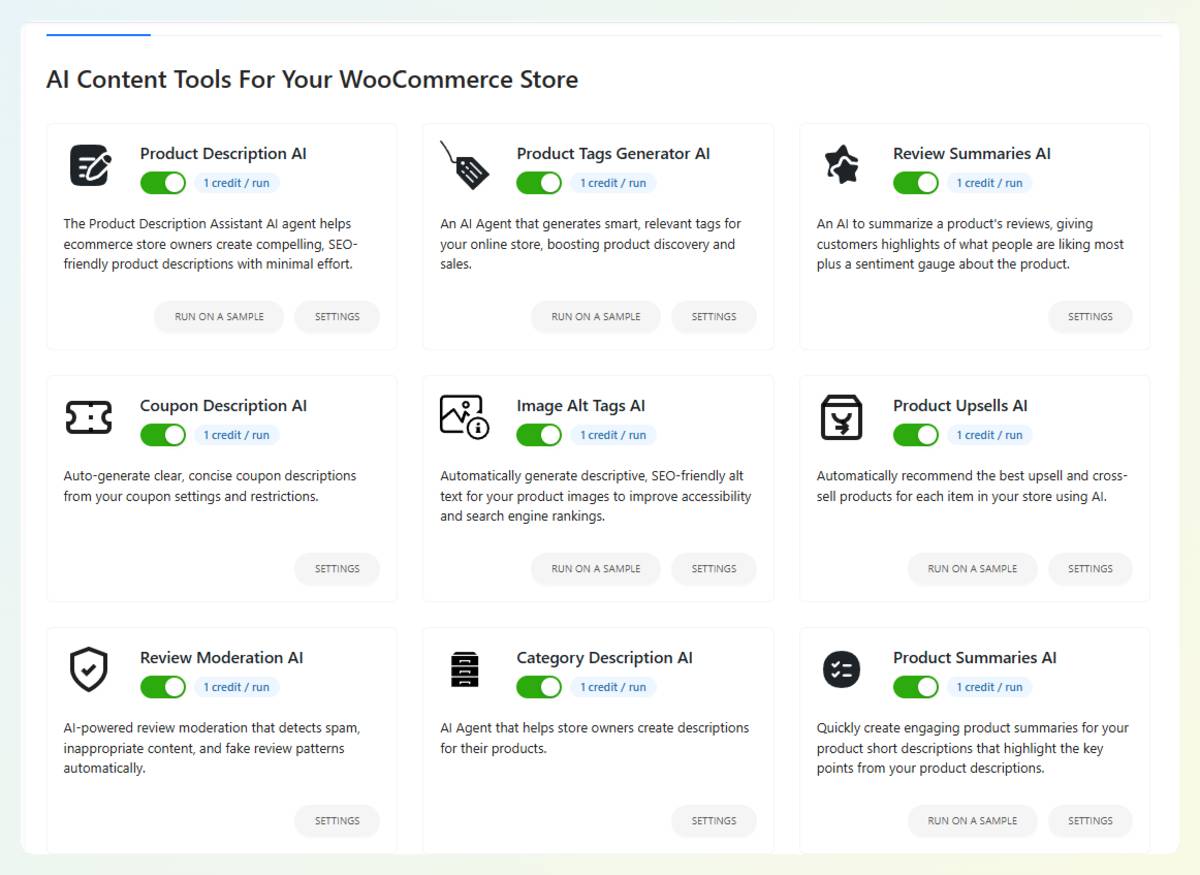The image size is (1200, 875).
Task: Click the 'Product Description AI' title
Action: [x=223, y=154]
